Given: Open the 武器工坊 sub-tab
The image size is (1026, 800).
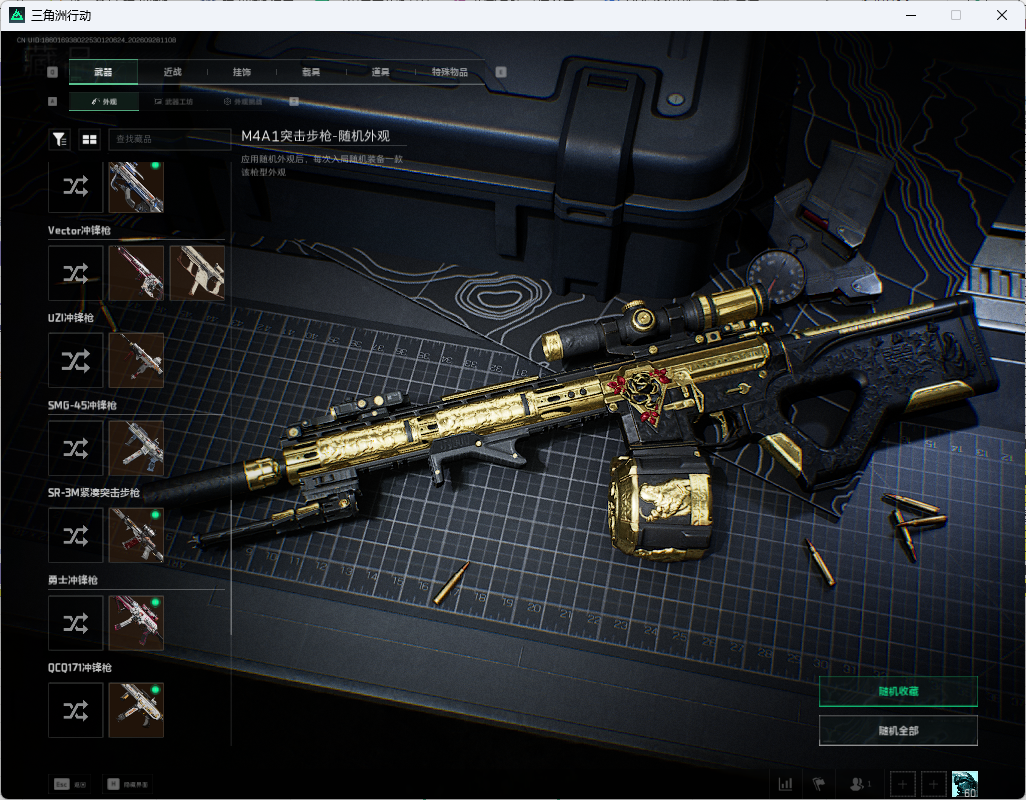Looking at the screenshot, I should [174, 101].
